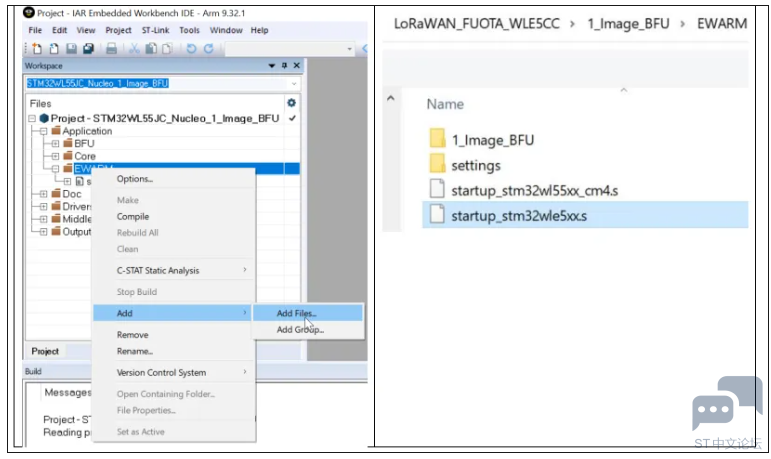This screenshot has height=459, width=771.
Task: Sort by the Name column header
Action: coord(445,104)
